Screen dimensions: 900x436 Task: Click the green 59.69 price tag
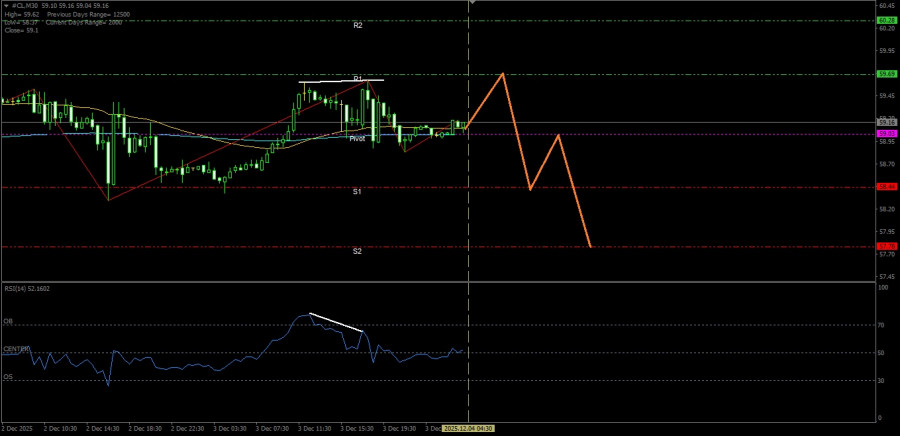click(886, 74)
